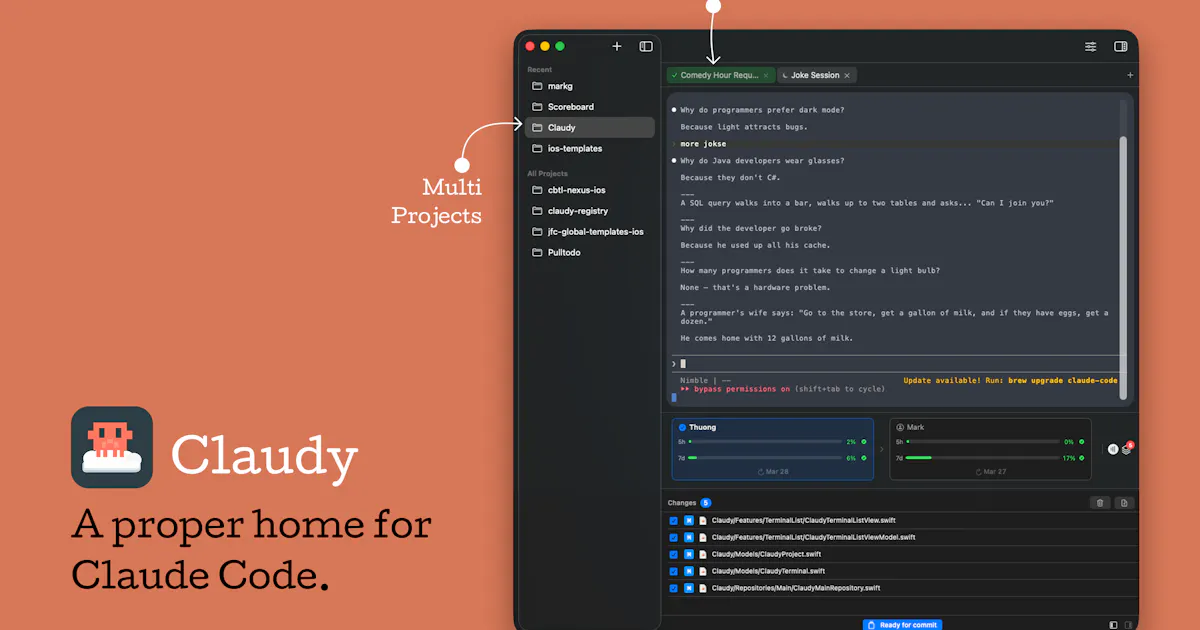The width and height of the screenshot is (1200, 630).
Task: Open the claudy-registry project
Action: 589,211
